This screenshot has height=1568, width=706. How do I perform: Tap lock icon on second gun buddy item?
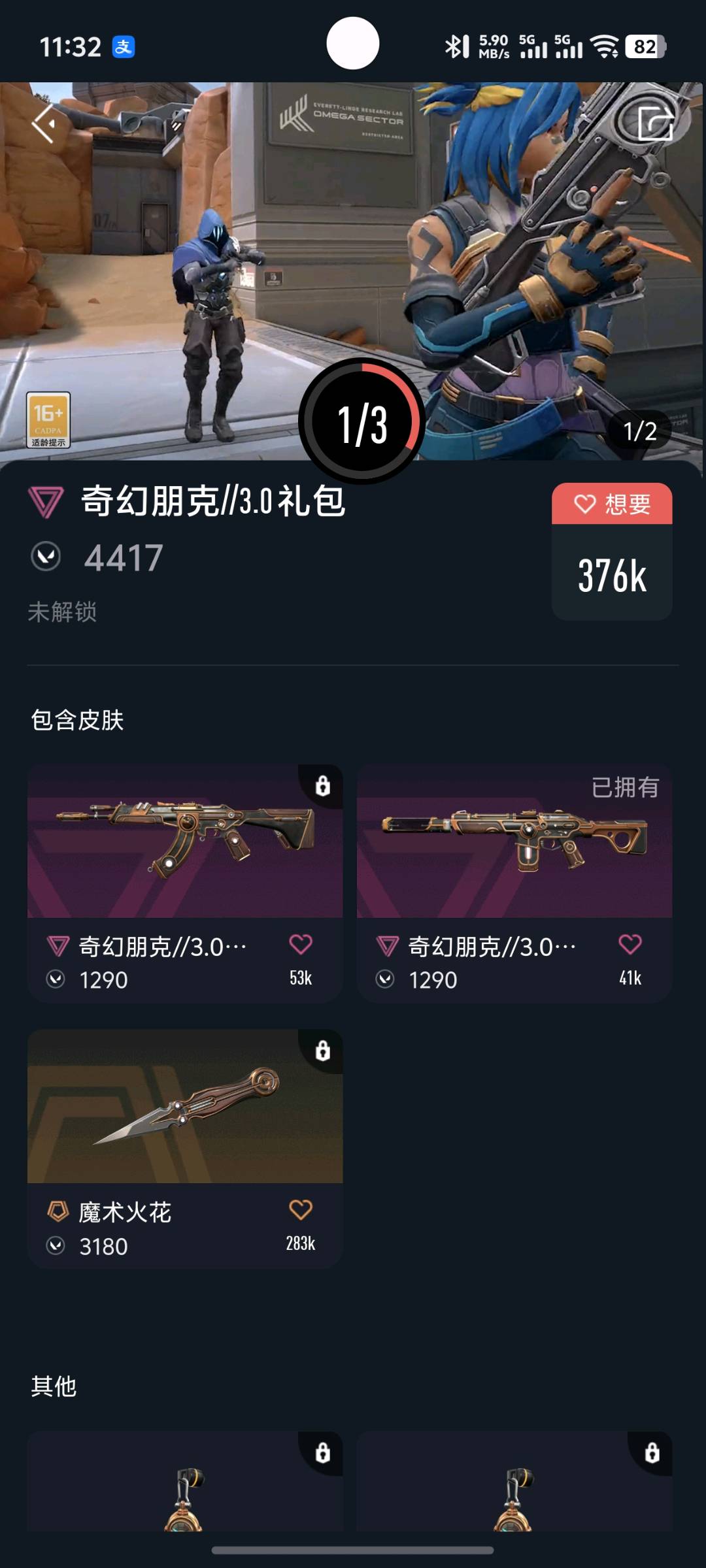click(652, 1452)
